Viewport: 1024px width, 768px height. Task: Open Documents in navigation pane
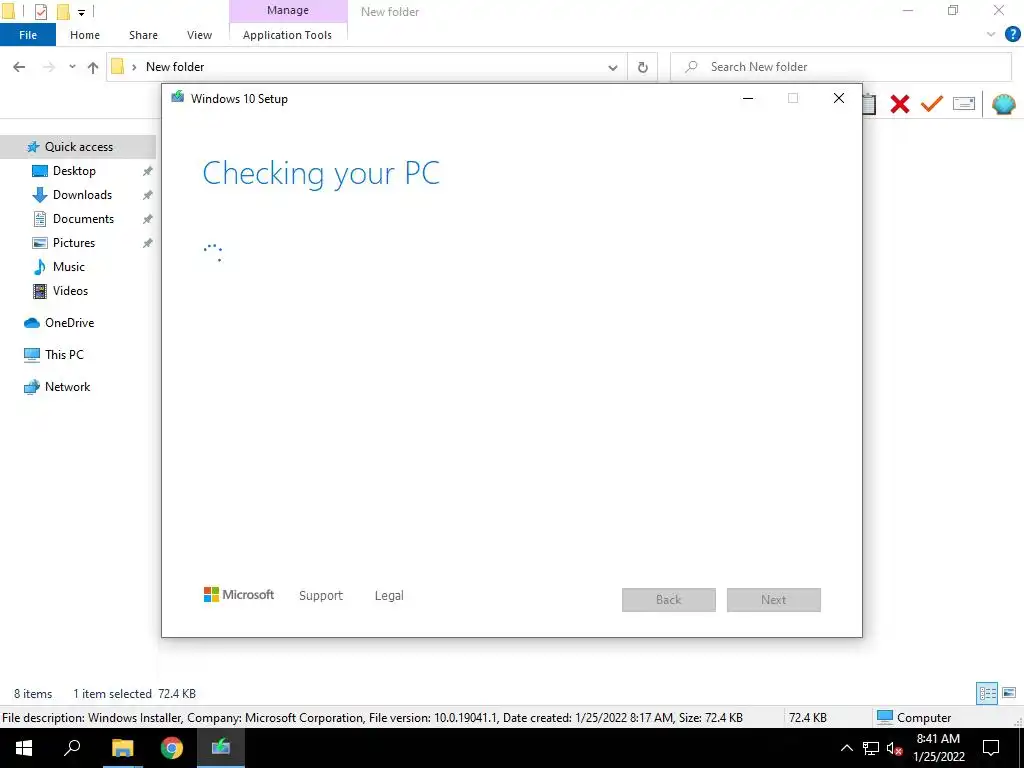coord(83,219)
